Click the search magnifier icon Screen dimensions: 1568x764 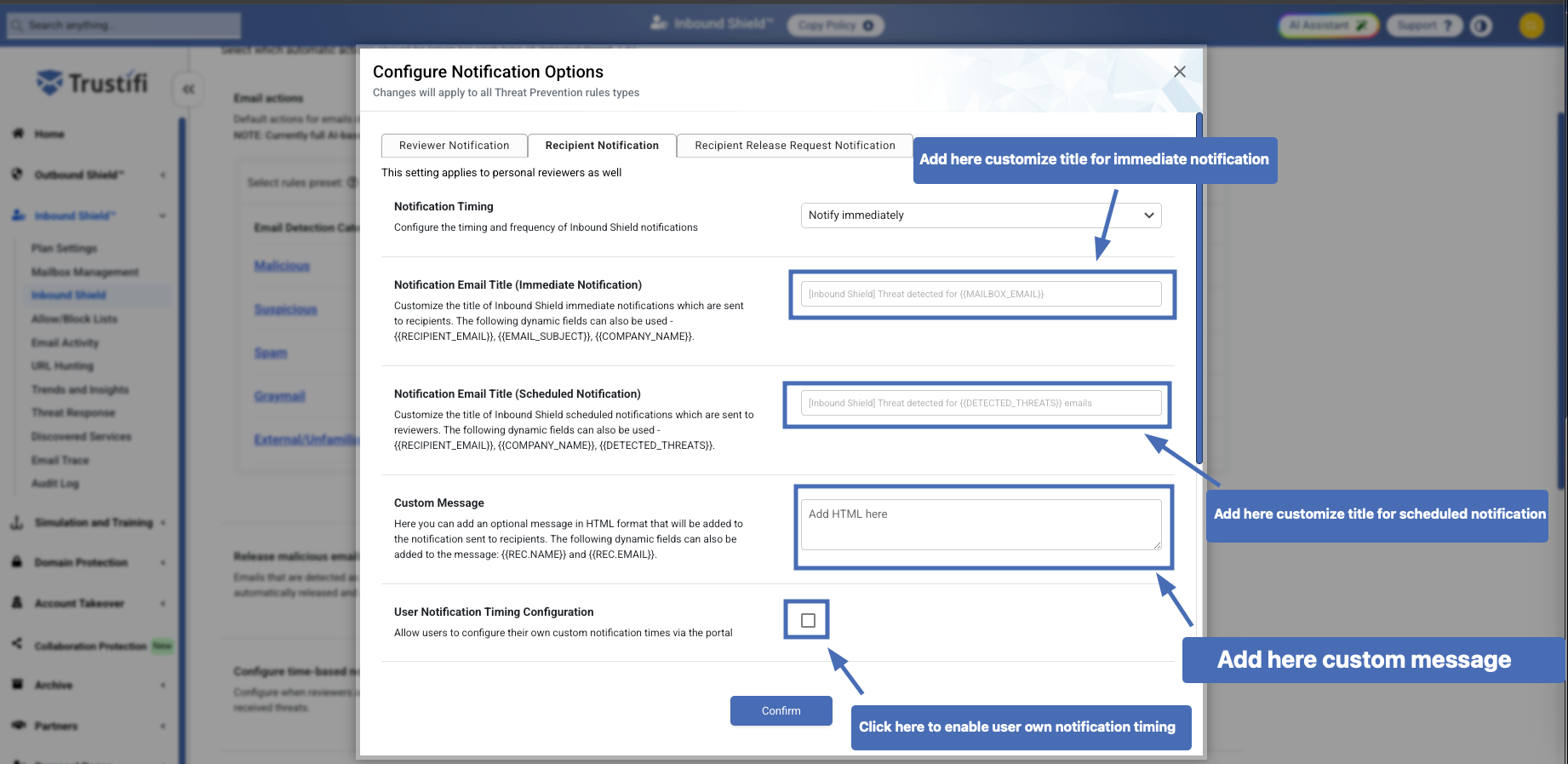click(x=16, y=26)
